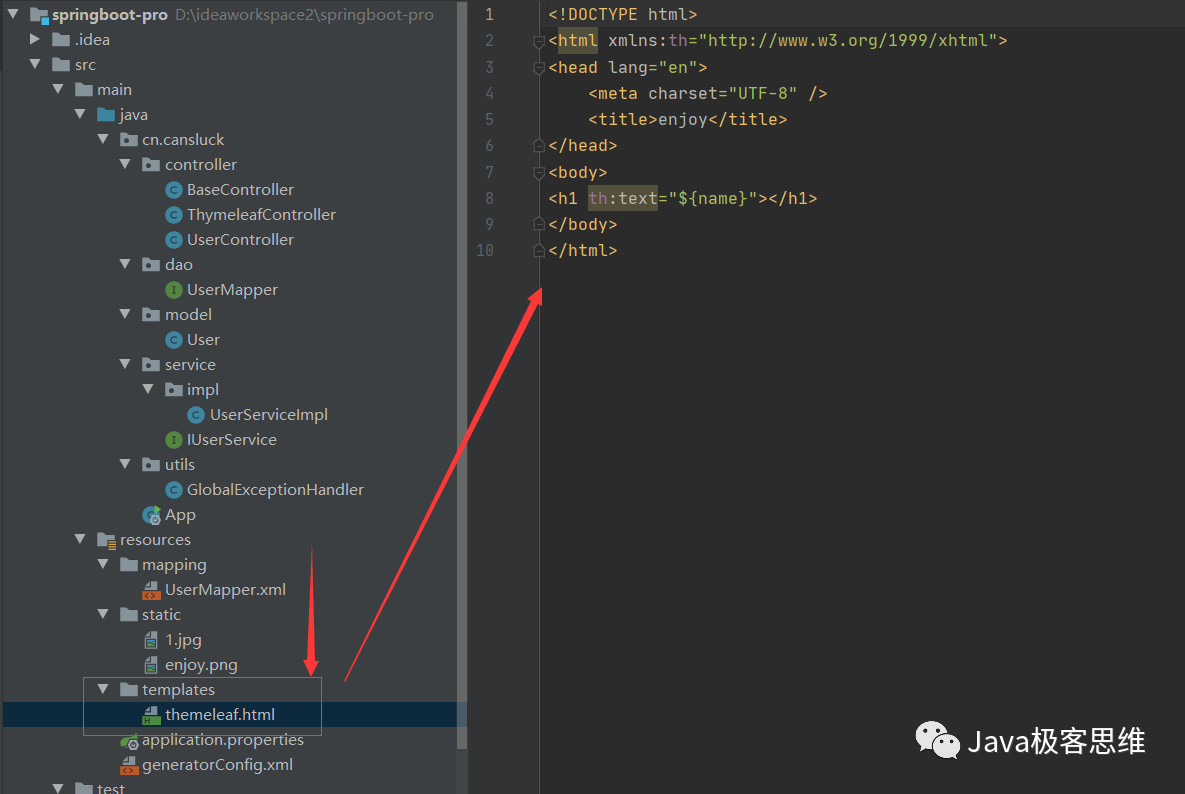Click the resources folder icon
The width and height of the screenshot is (1185, 794).
tap(106, 539)
